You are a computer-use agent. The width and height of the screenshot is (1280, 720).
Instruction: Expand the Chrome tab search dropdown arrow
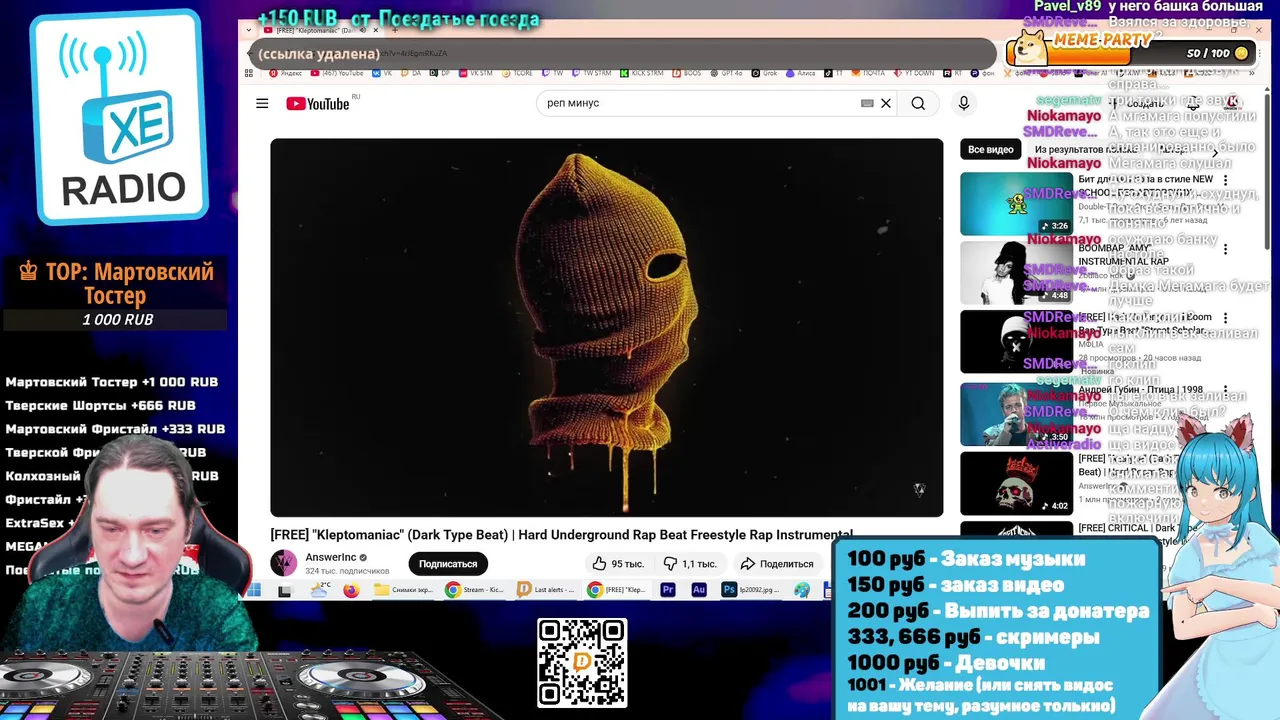pyautogui.click(x=249, y=30)
